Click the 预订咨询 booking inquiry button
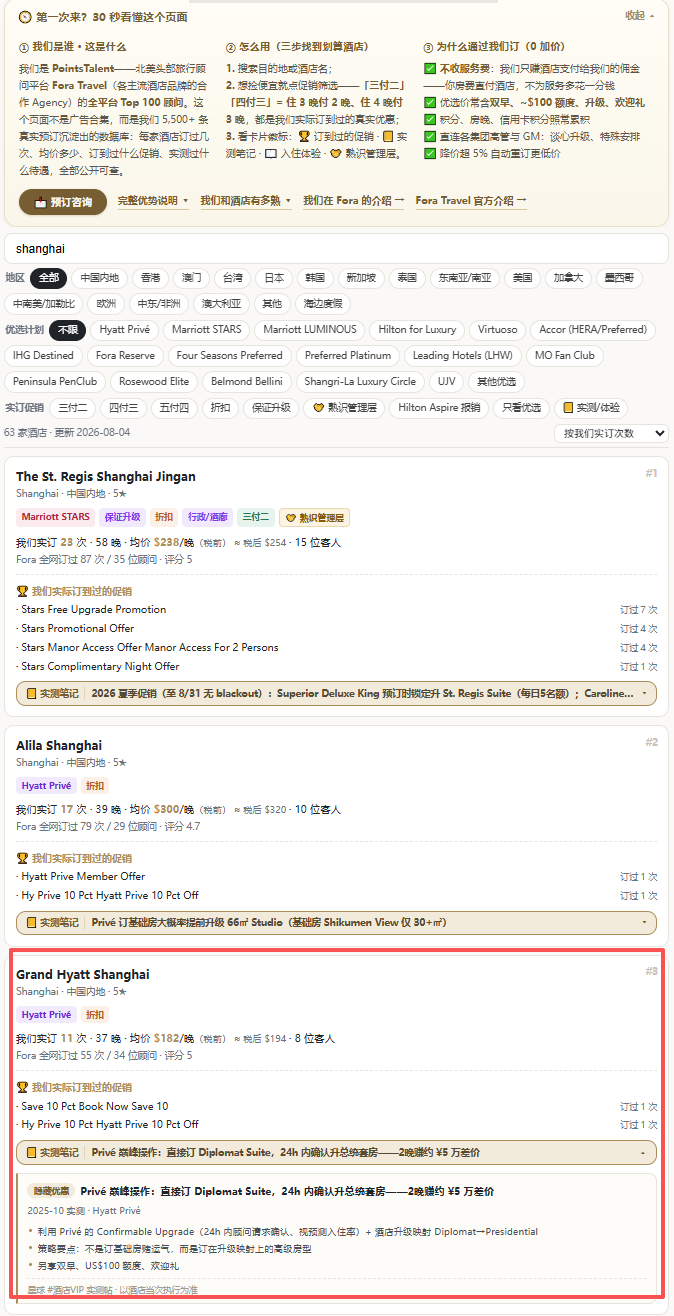Viewport: 674px width, 1316px height. (x=63, y=202)
